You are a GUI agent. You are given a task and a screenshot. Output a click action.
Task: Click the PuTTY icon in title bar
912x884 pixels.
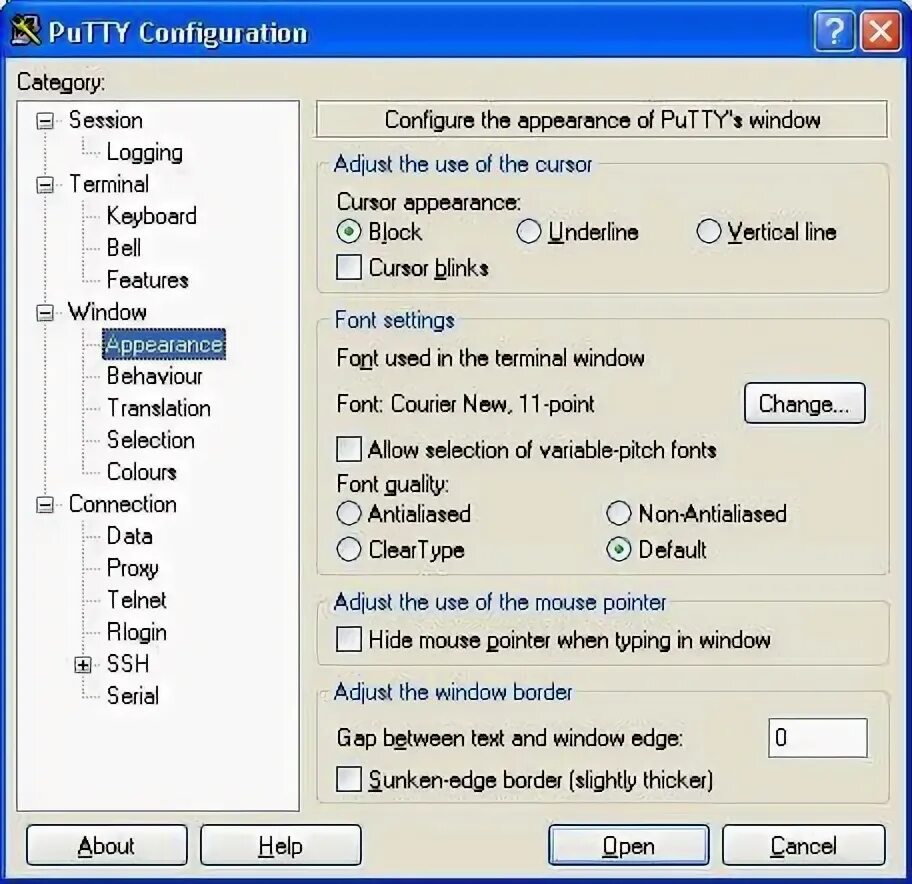[26, 31]
